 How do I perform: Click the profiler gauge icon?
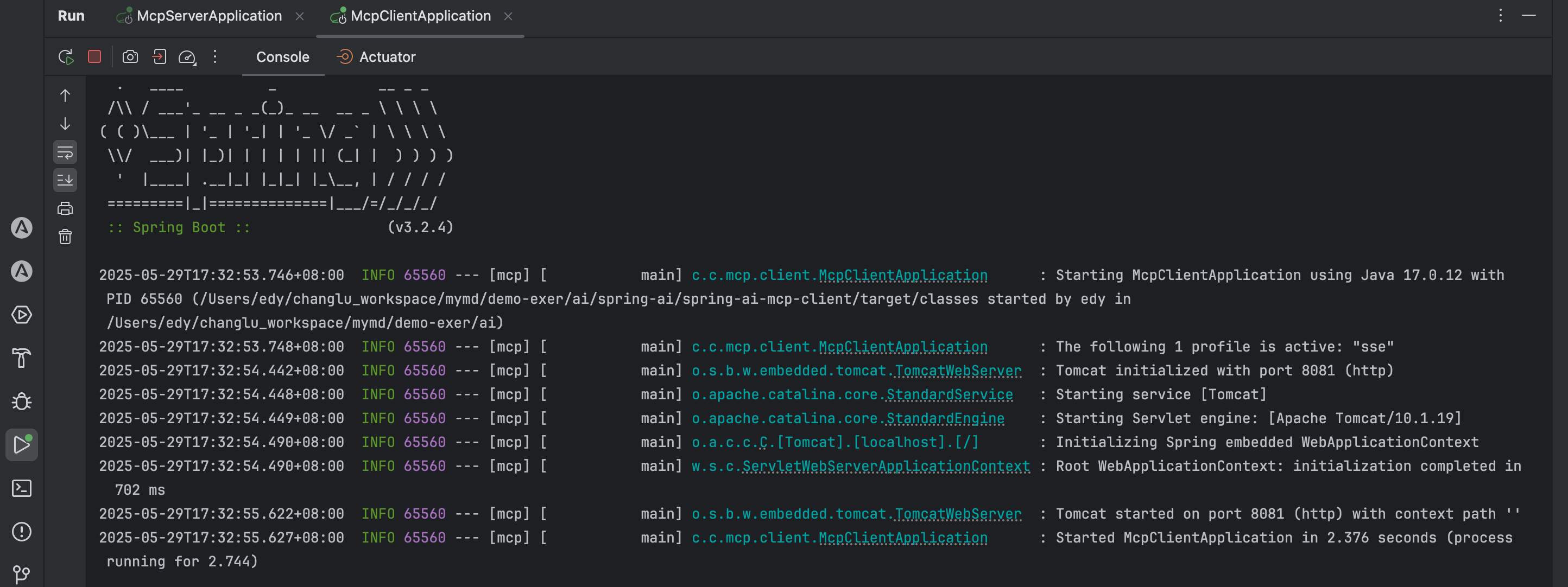187,57
